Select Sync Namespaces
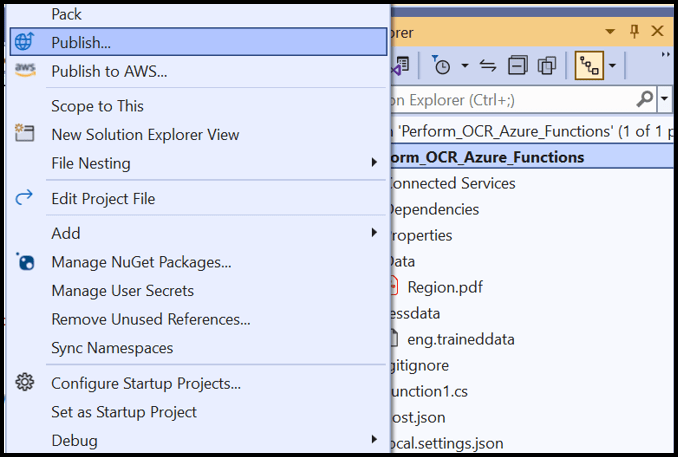The height and width of the screenshot is (457, 678). tap(198, 348)
